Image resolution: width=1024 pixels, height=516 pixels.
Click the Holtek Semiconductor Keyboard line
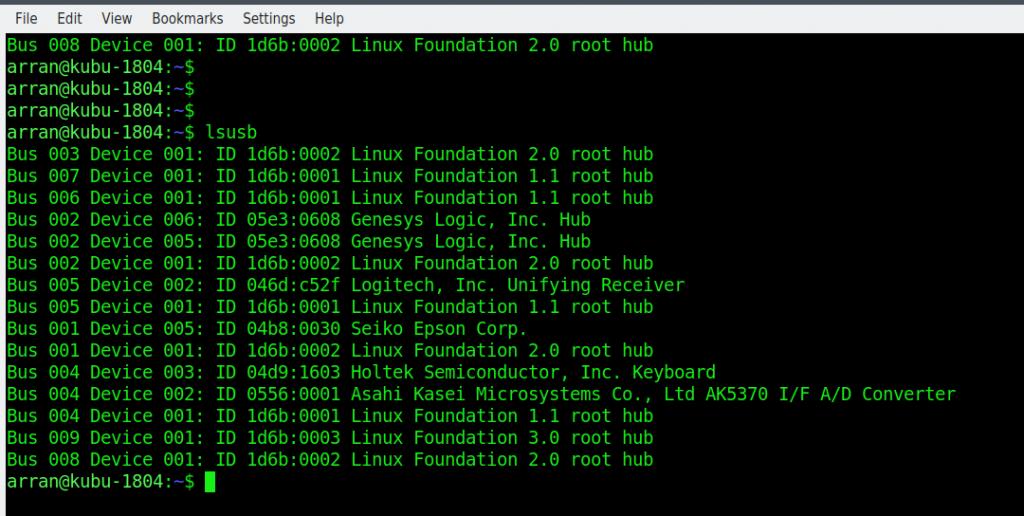point(360,372)
